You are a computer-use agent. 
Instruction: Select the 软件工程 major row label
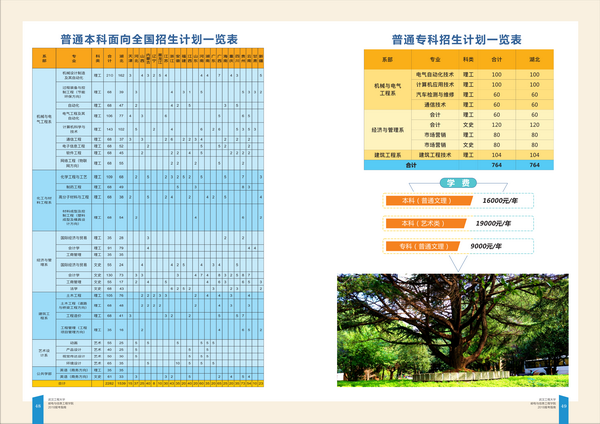tap(73, 153)
